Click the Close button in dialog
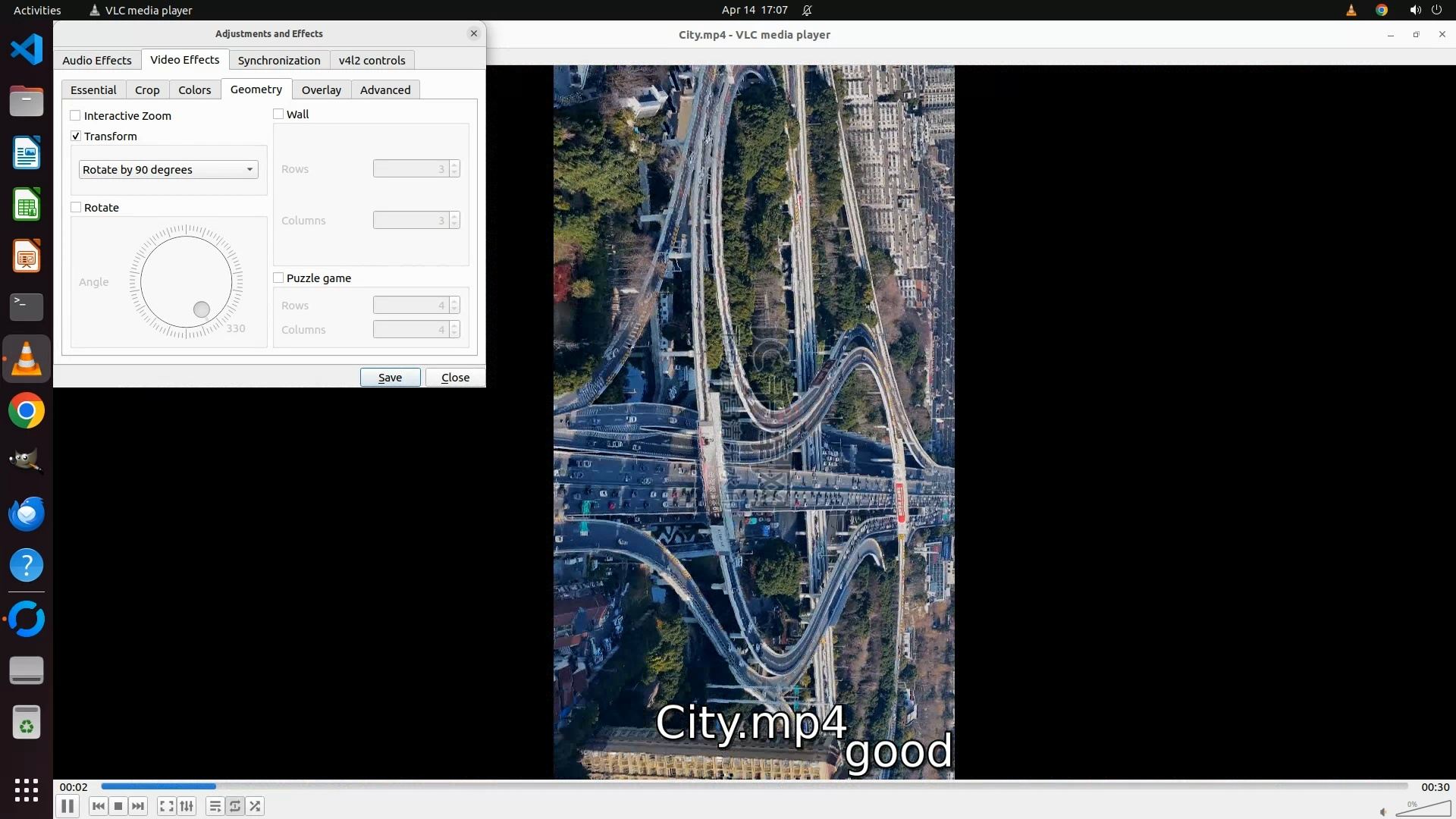 [x=455, y=378]
